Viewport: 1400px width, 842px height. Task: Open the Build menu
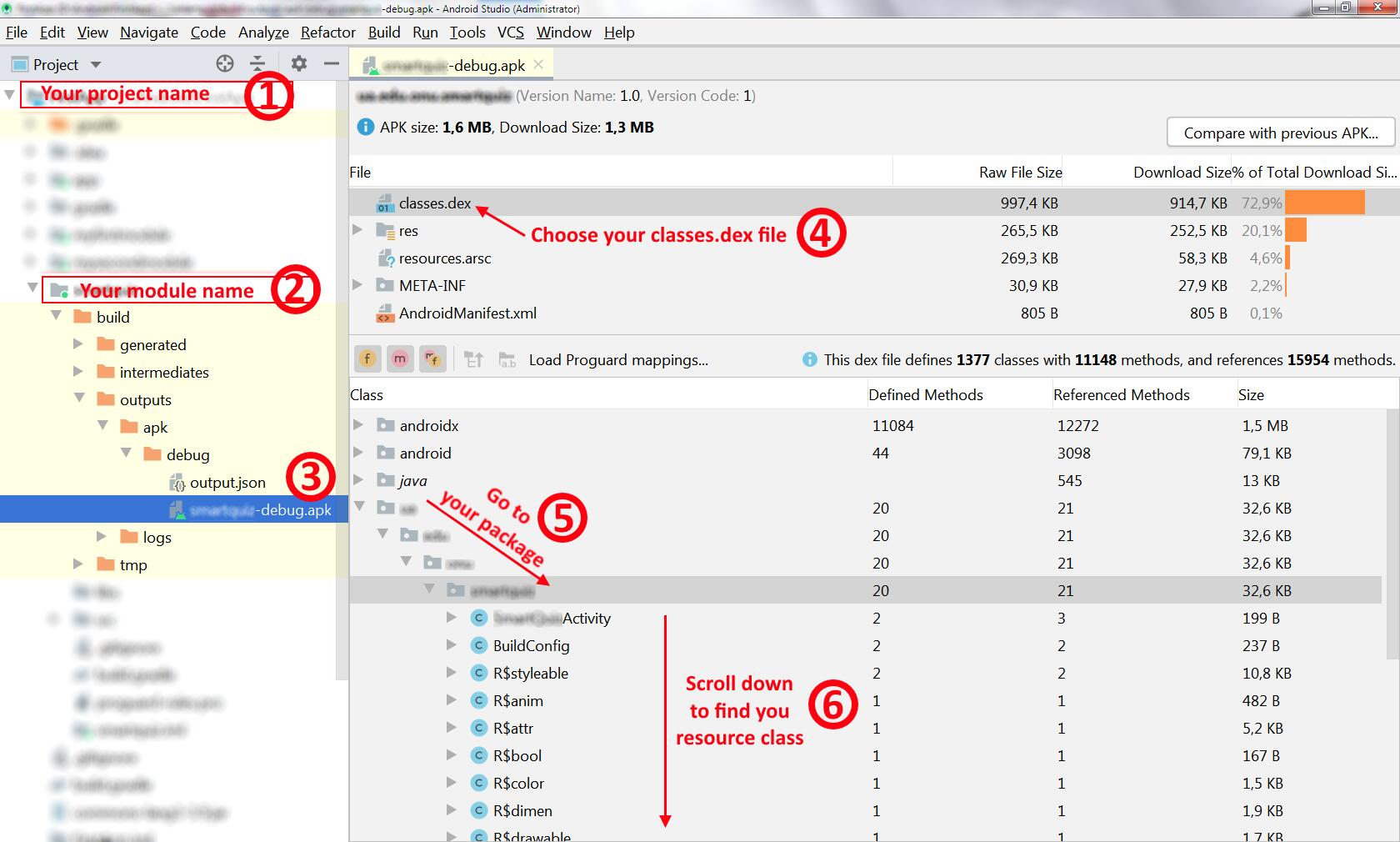[384, 33]
